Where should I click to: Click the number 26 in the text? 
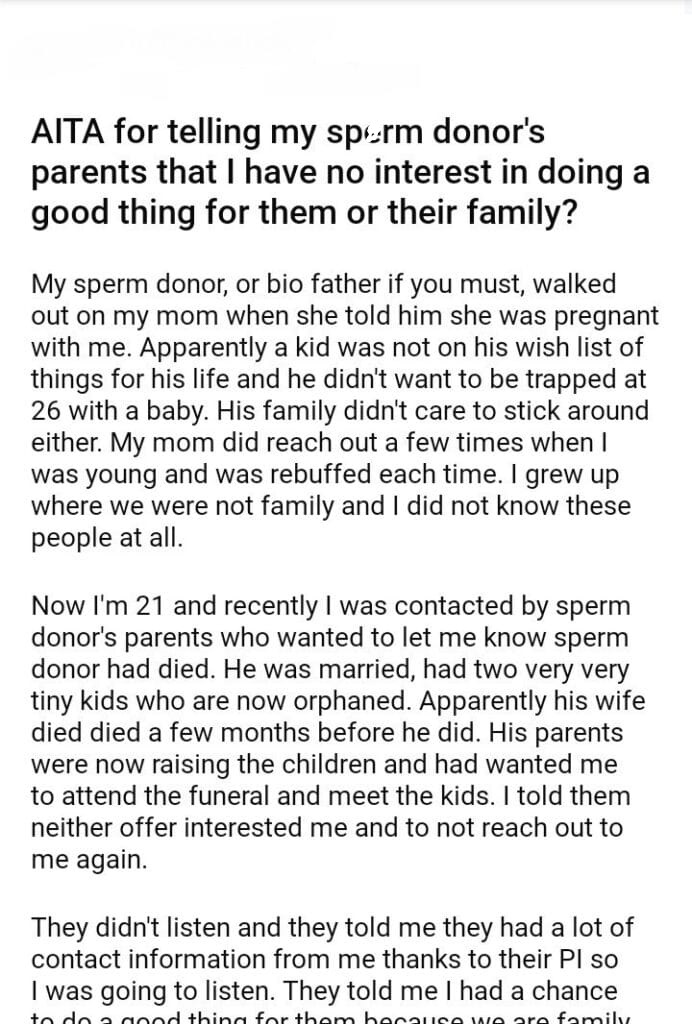coord(47,410)
